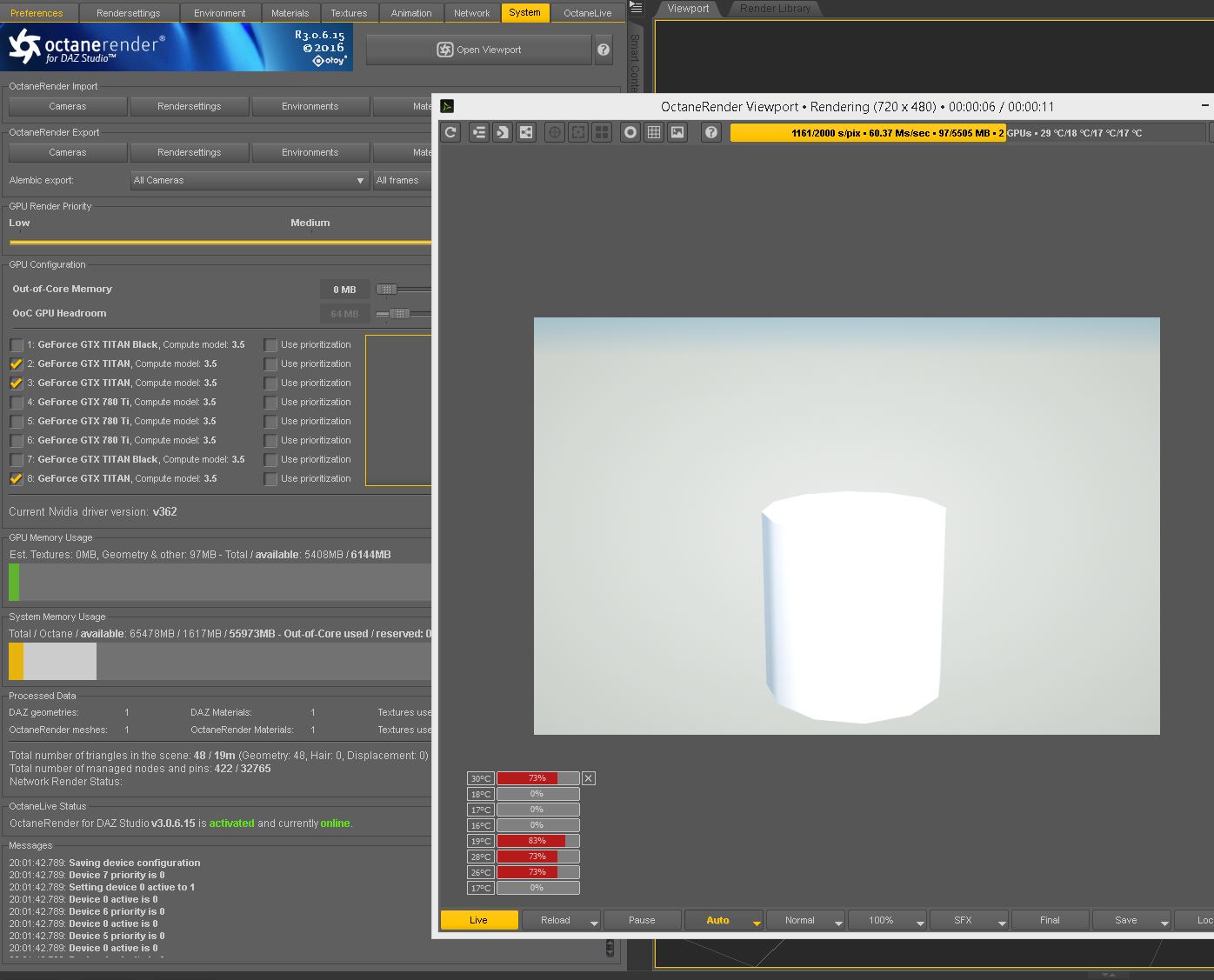The image size is (1214, 980).
Task: Click the Pause button
Action: (x=642, y=920)
